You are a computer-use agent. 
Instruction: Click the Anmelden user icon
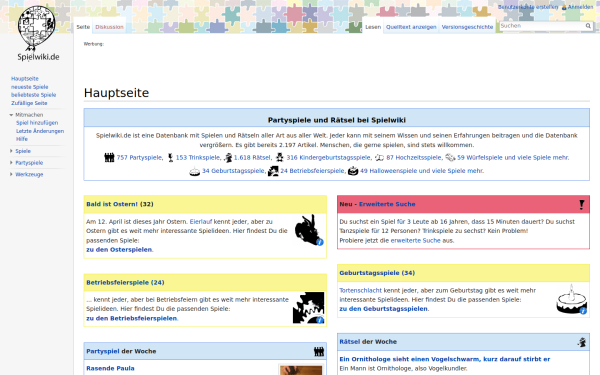564,7
